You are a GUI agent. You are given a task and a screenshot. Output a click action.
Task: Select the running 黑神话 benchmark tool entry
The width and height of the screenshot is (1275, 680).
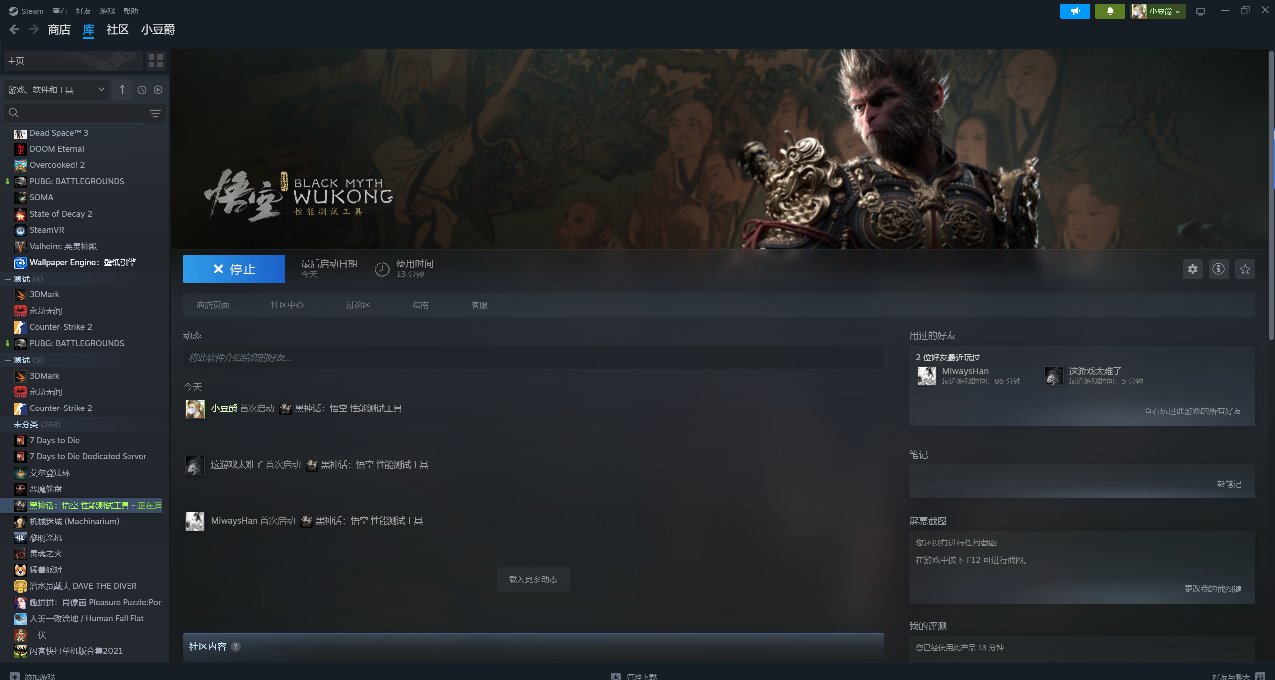(x=88, y=505)
